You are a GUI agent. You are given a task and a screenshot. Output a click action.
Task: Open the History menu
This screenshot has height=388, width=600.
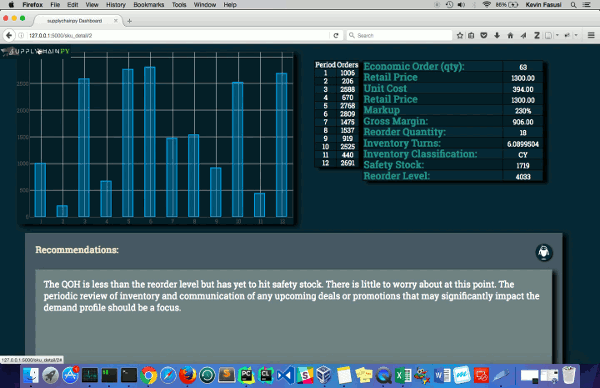(116, 5)
